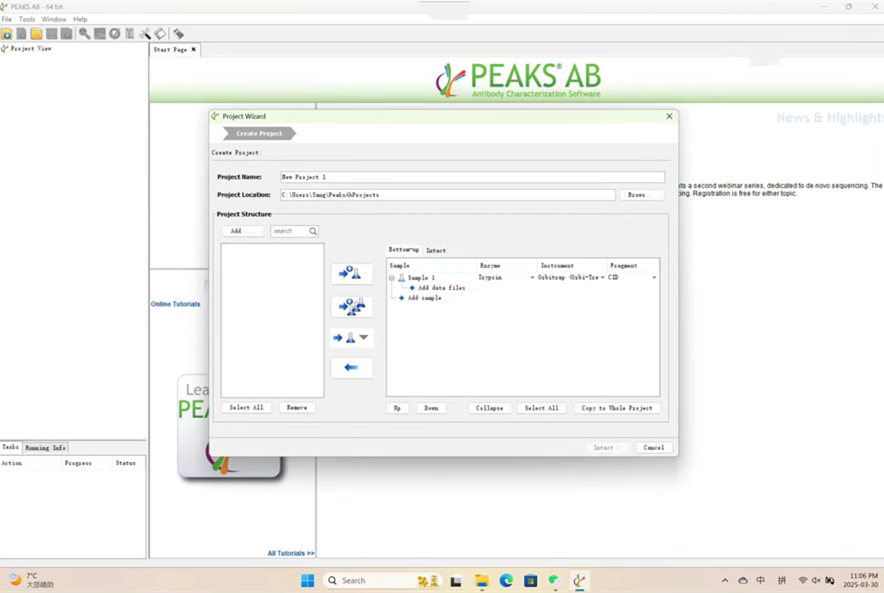Click add-to-new-sample flask arrow button
The height and width of the screenshot is (593, 884).
(x=351, y=274)
